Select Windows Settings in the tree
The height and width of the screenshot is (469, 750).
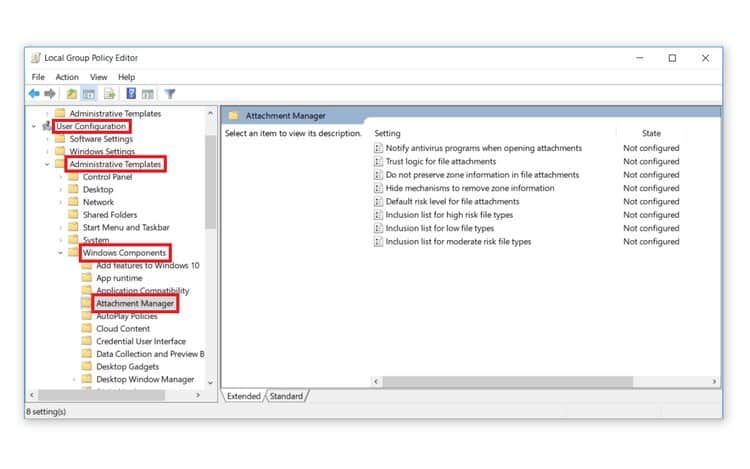102,152
